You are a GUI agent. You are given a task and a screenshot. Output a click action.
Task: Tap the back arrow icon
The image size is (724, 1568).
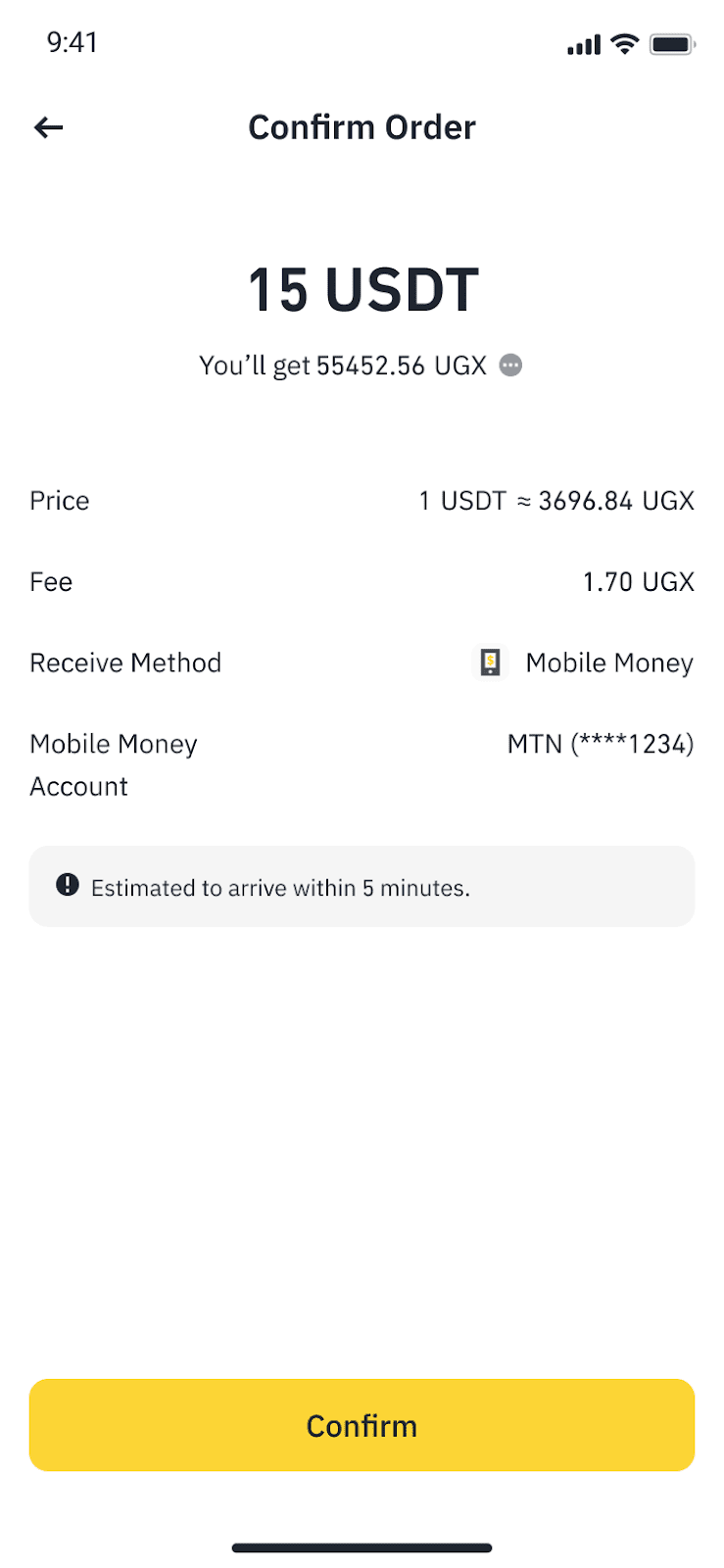pyautogui.click(x=48, y=127)
